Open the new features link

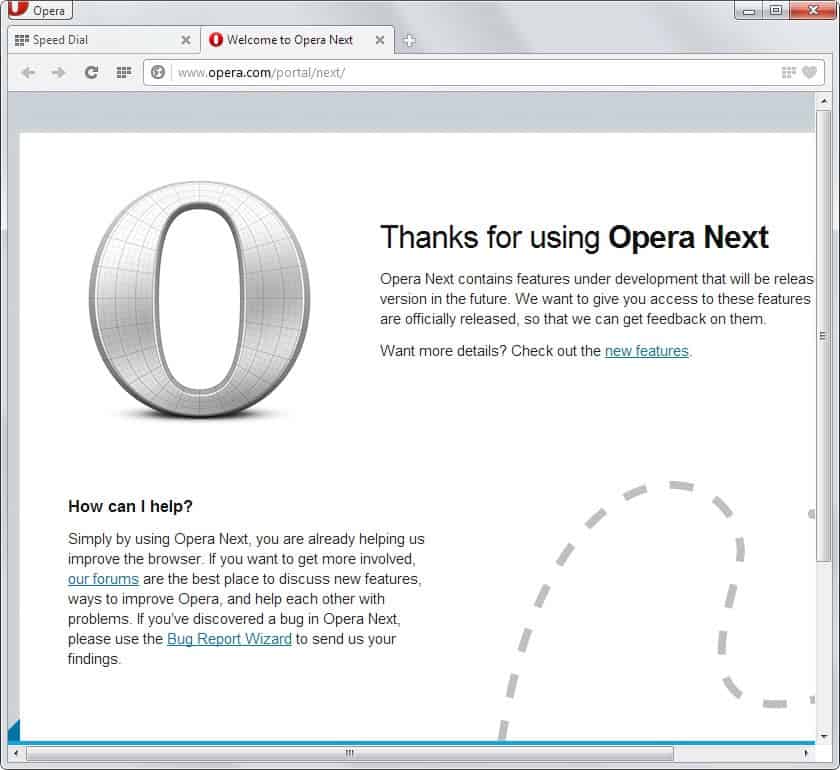646,351
